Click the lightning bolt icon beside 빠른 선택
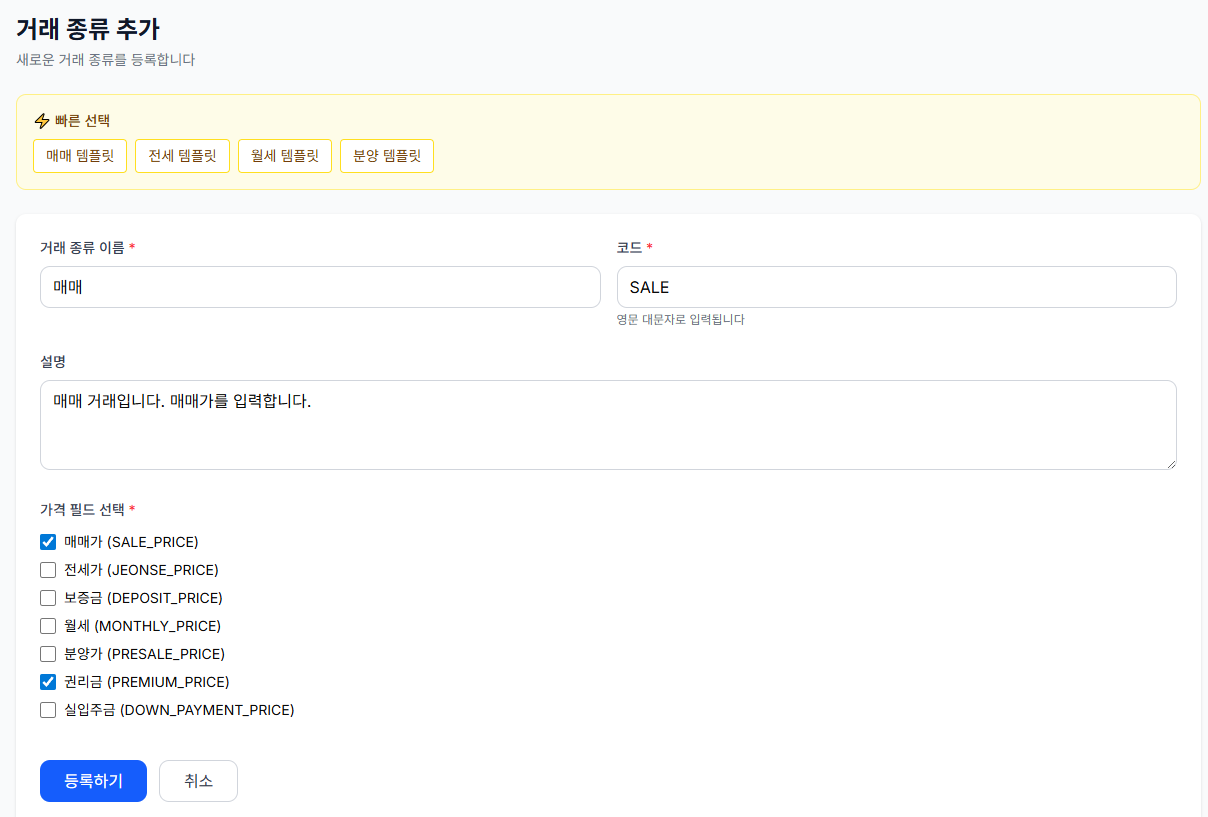 (41, 120)
